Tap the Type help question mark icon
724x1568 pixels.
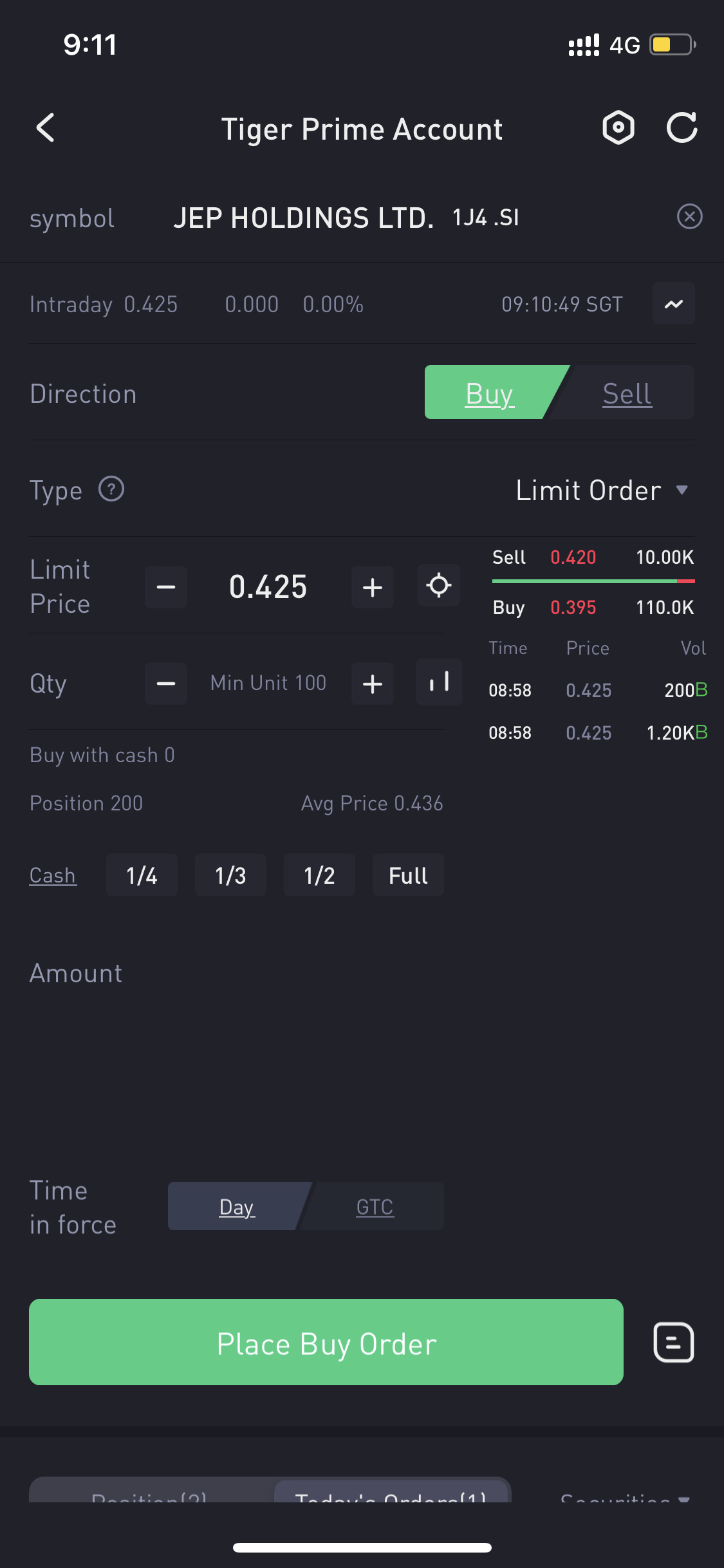pos(111,489)
